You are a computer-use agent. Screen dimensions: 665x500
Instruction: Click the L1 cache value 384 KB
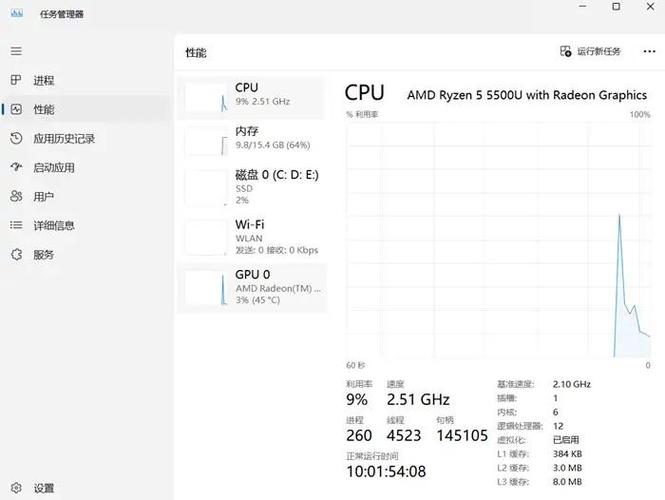(567, 454)
